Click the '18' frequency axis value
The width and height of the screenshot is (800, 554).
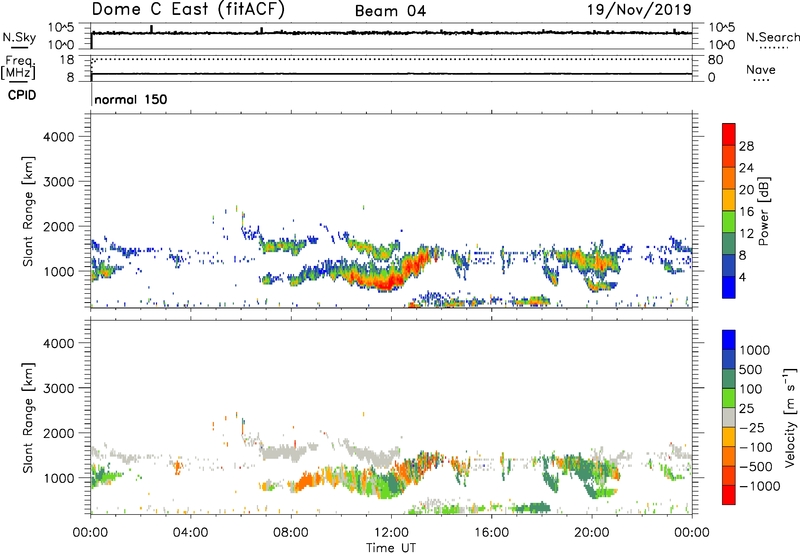(67, 60)
